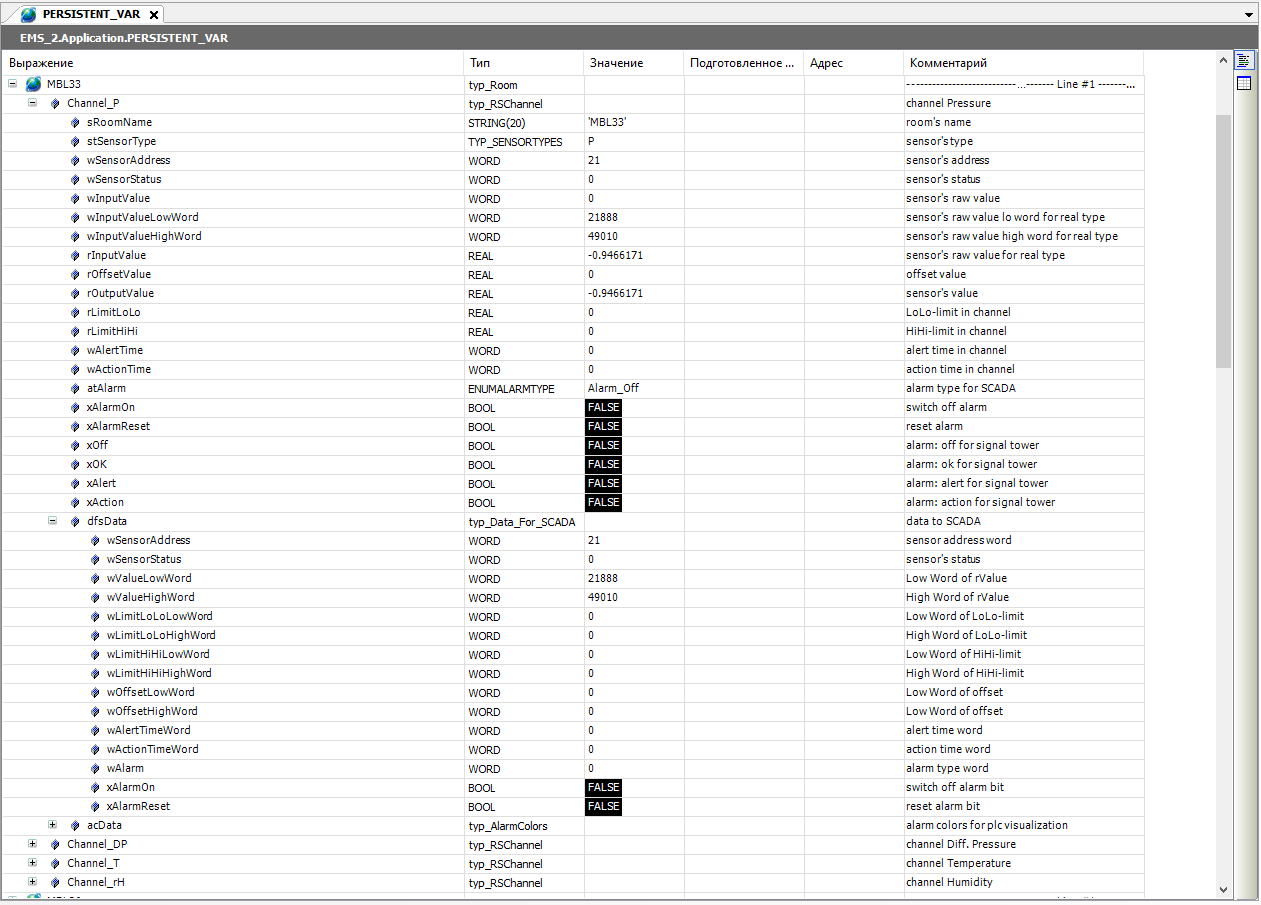Collapse the MBL33 tree node
Viewport: 1261px width, 905px height.
point(12,84)
